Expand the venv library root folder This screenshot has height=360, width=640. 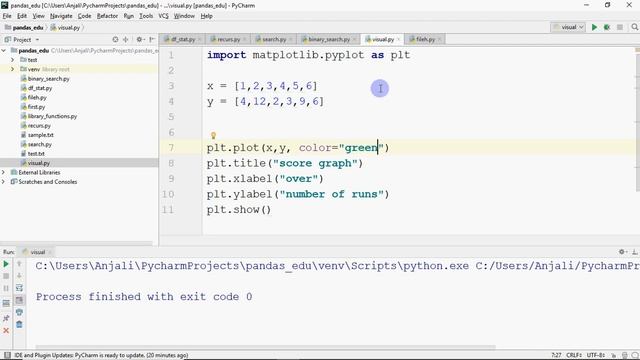coord(13,69)
